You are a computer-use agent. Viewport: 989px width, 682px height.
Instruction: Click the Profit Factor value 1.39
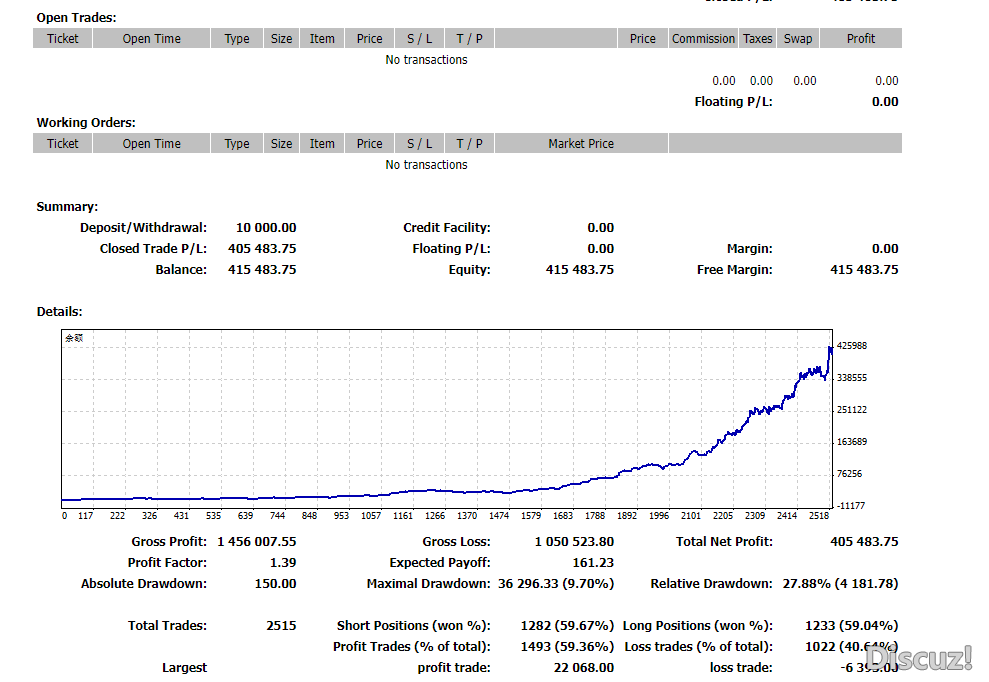pos(283,562)
